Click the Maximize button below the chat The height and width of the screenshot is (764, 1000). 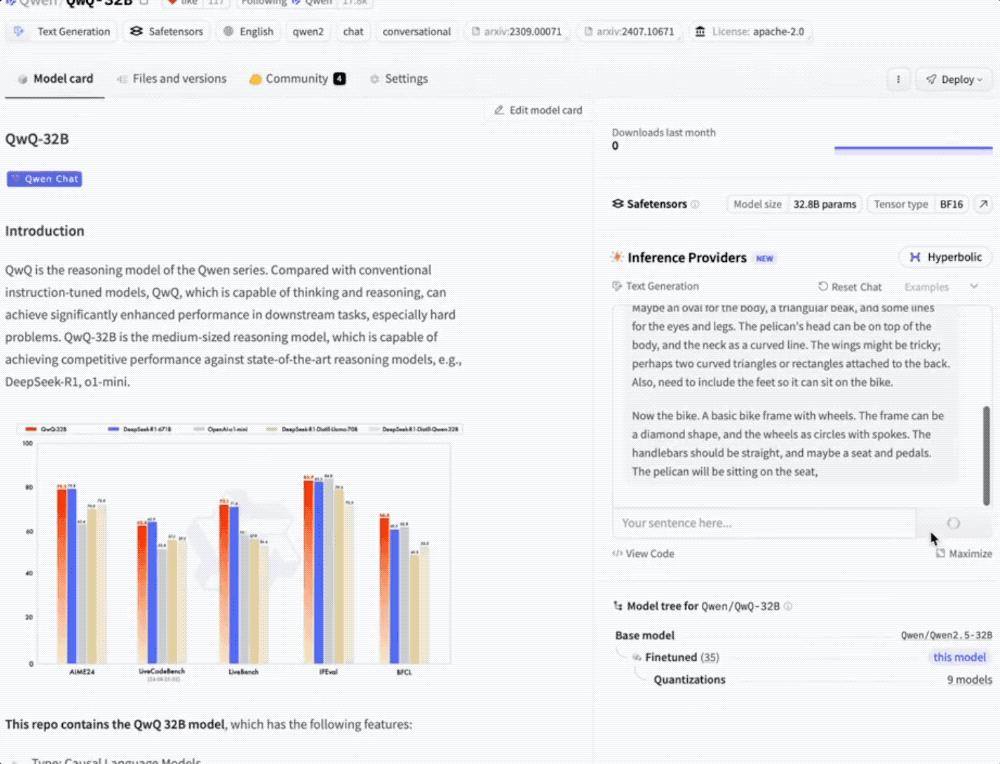point(964,554)
